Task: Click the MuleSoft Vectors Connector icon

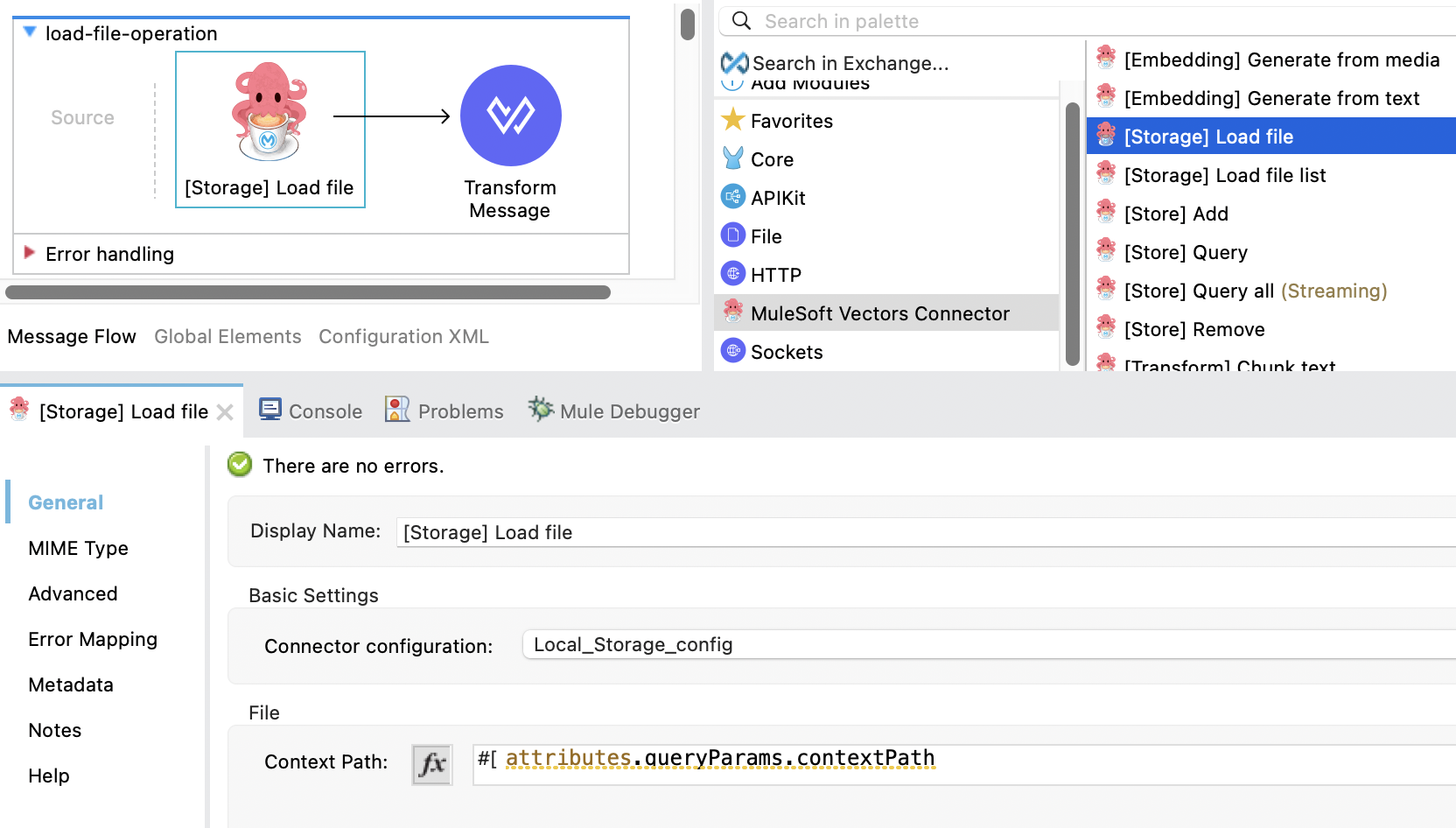Action: 733,312
